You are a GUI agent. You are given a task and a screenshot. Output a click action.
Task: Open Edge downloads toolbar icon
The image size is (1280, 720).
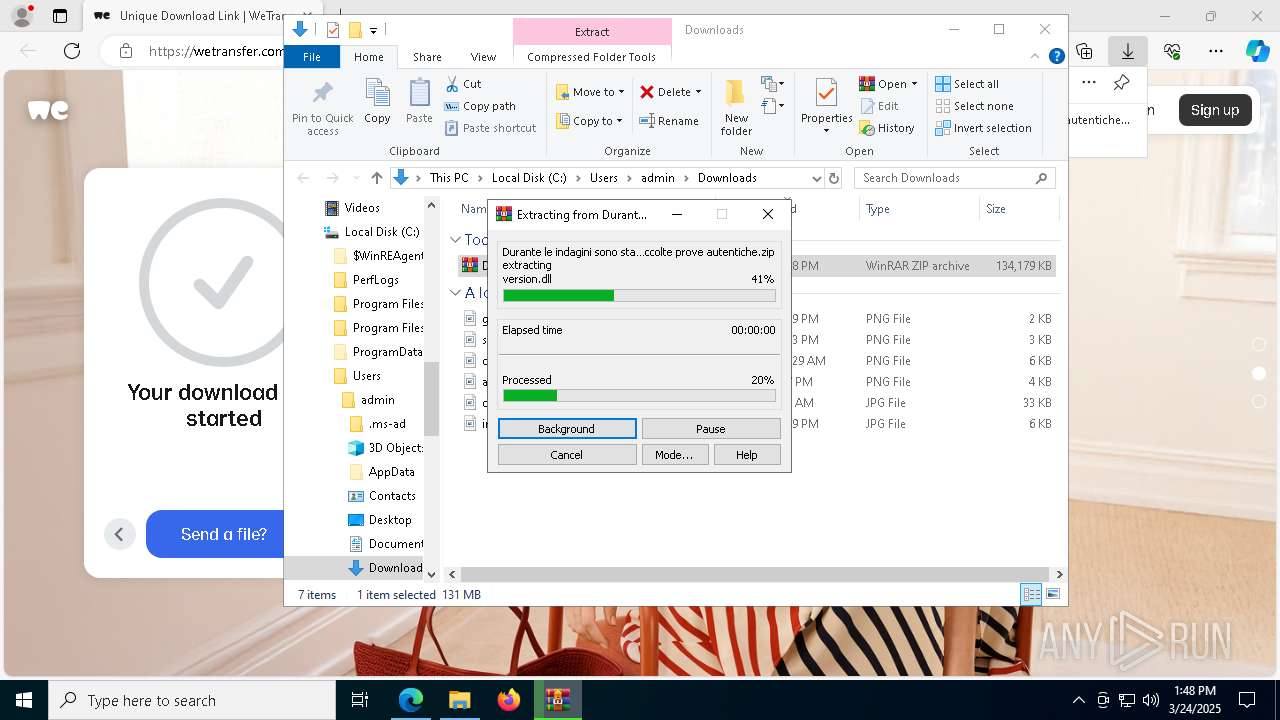point(1128,50)
